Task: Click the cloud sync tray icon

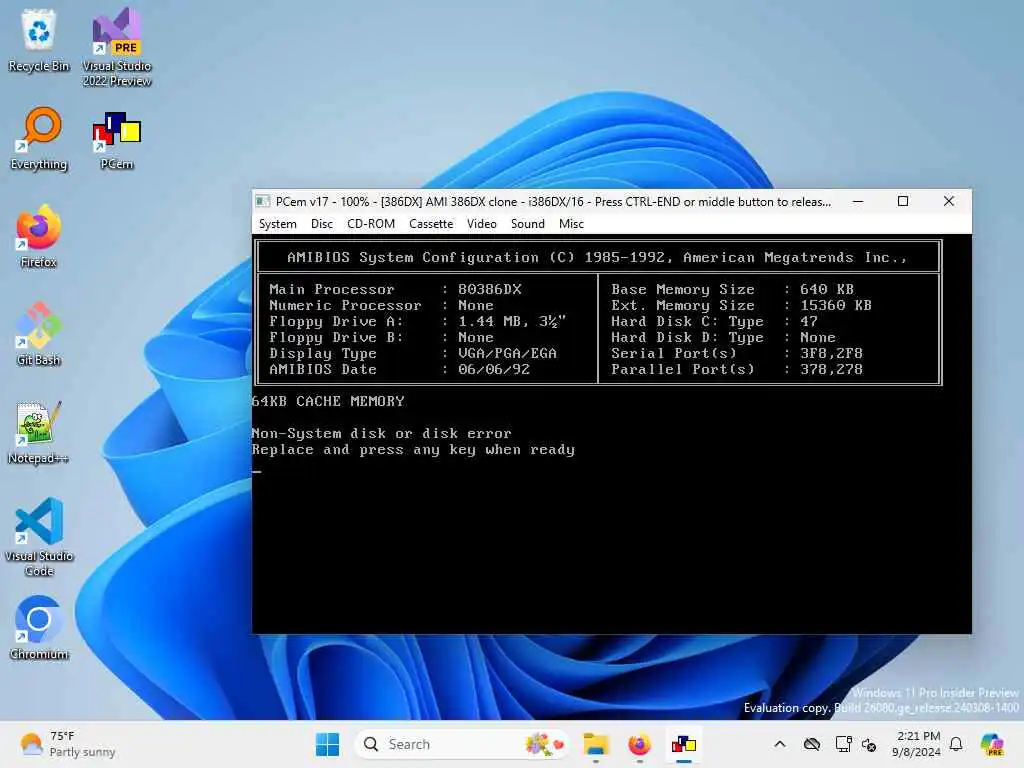Action: pos(812,744)
